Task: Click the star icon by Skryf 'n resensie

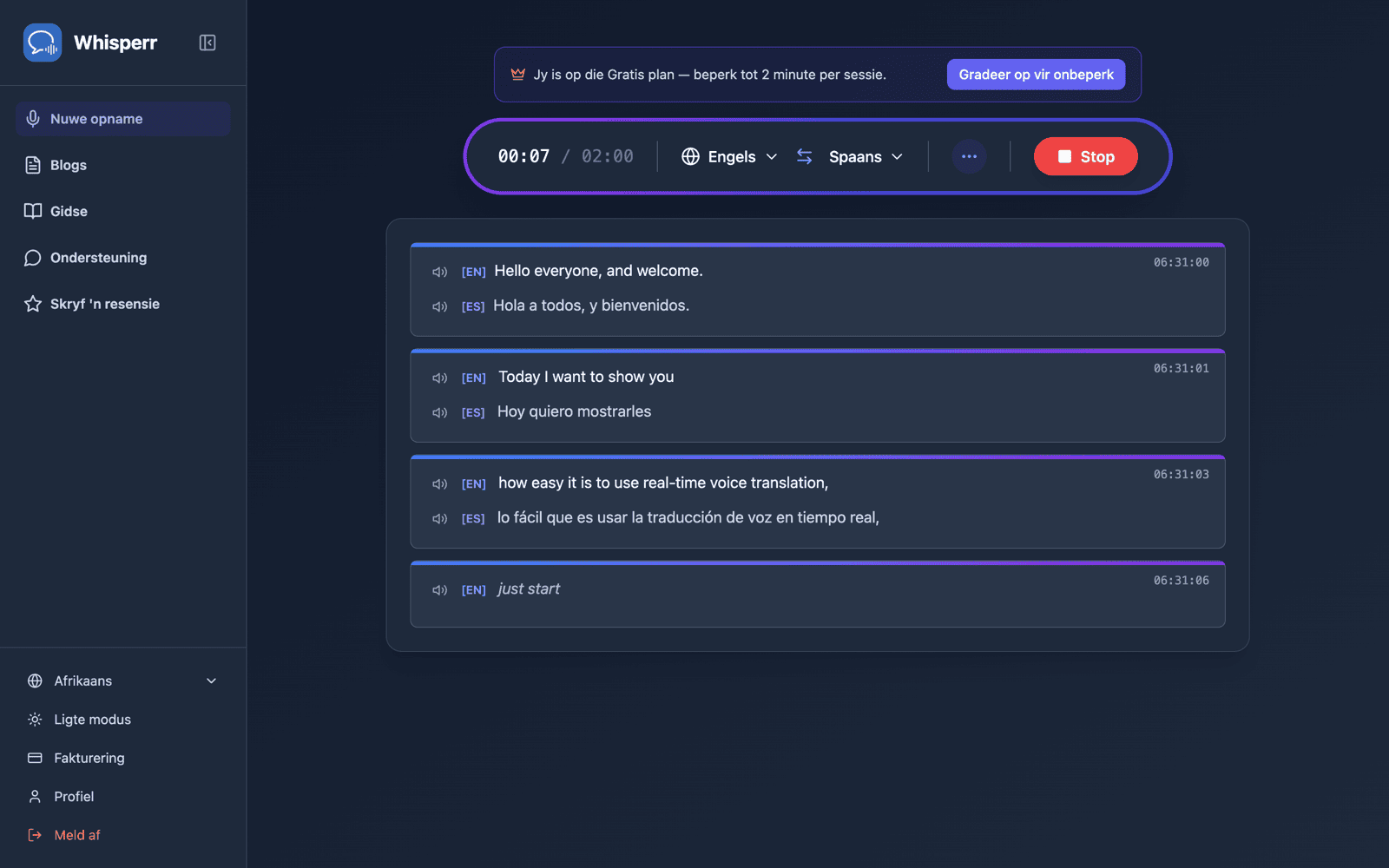Action: coord(33,304)
